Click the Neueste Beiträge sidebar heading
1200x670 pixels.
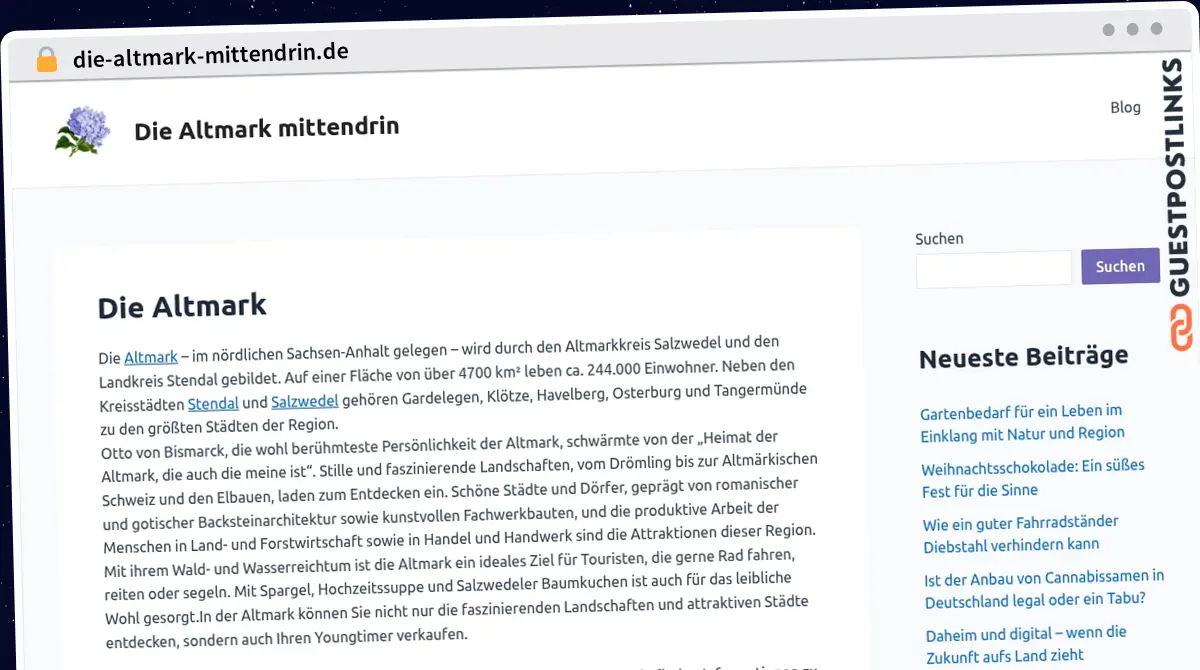click(1023, 357)
